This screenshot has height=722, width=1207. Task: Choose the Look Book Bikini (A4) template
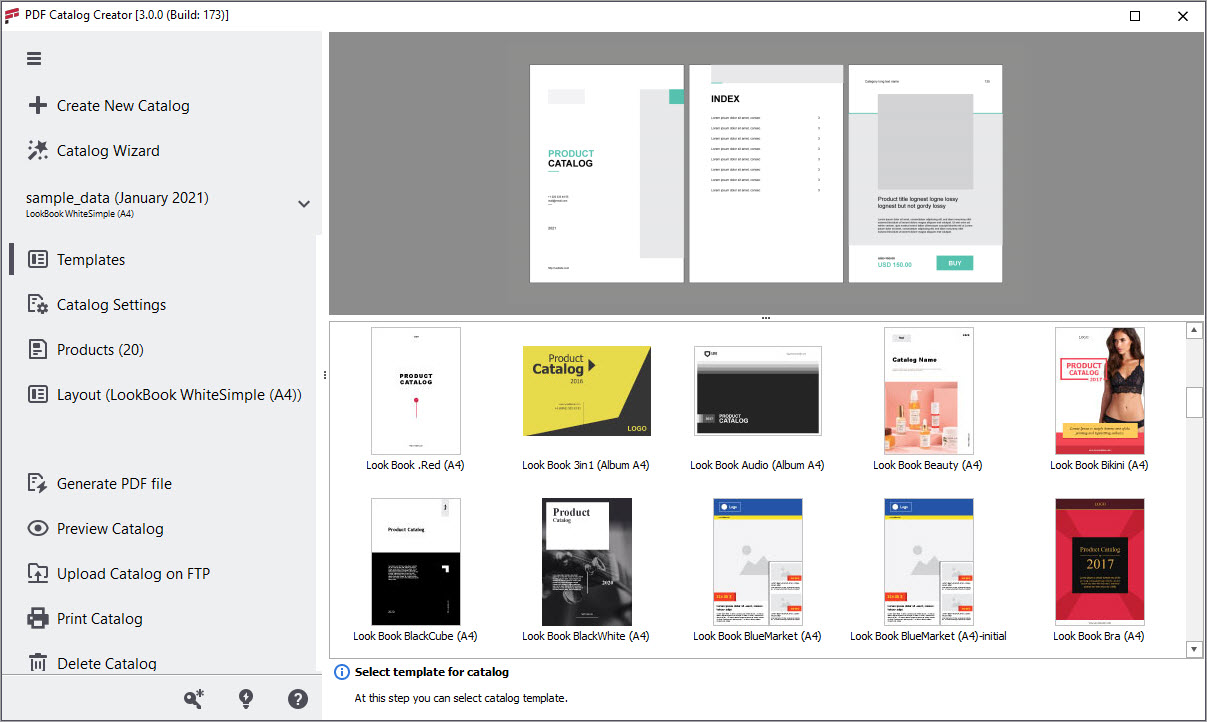(1100, 391)
